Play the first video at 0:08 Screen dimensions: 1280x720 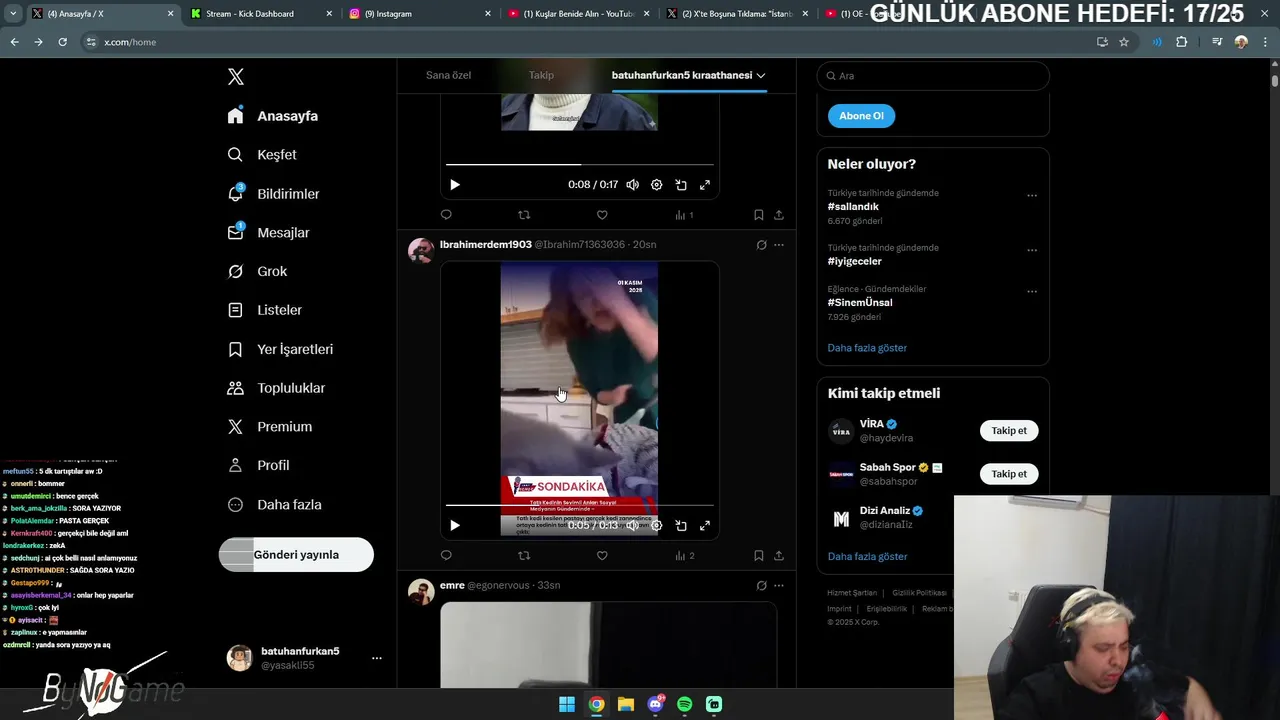[455, 185]
